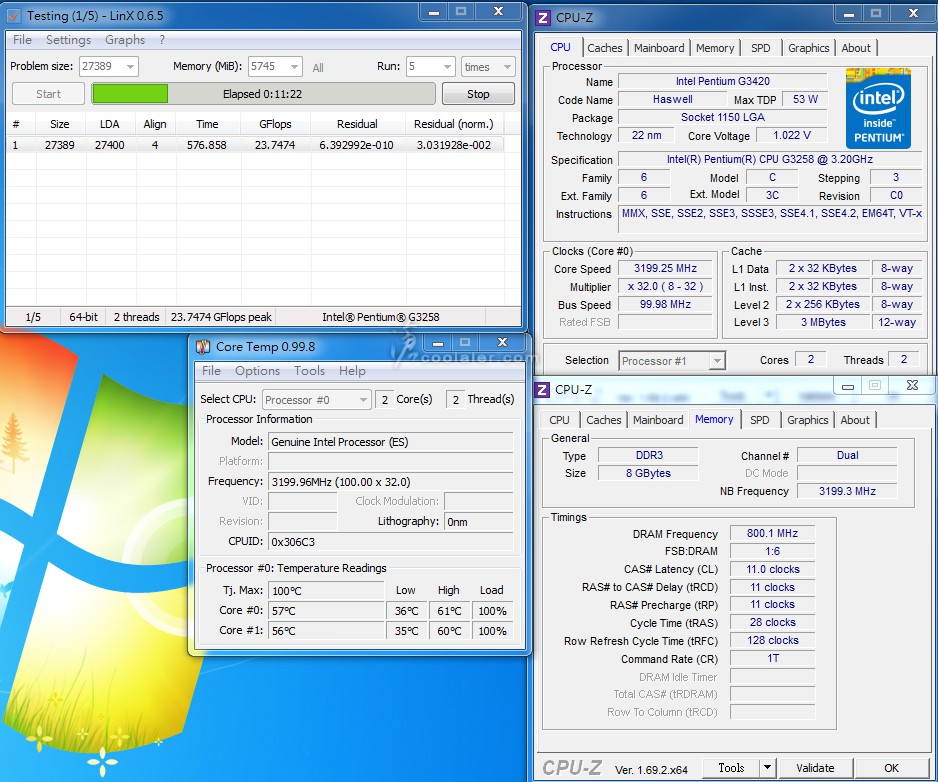This screenshot has width=938, height=782.
Task: Click the Tools button in CPU-Z
Action: point(730,768)
